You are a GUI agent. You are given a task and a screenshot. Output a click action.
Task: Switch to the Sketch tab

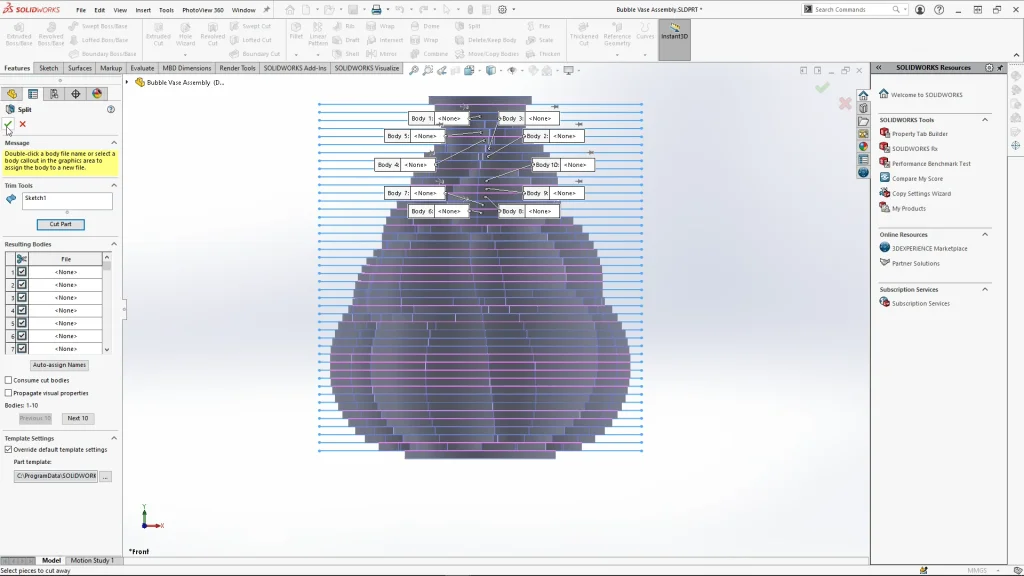(x=48, y=68)
